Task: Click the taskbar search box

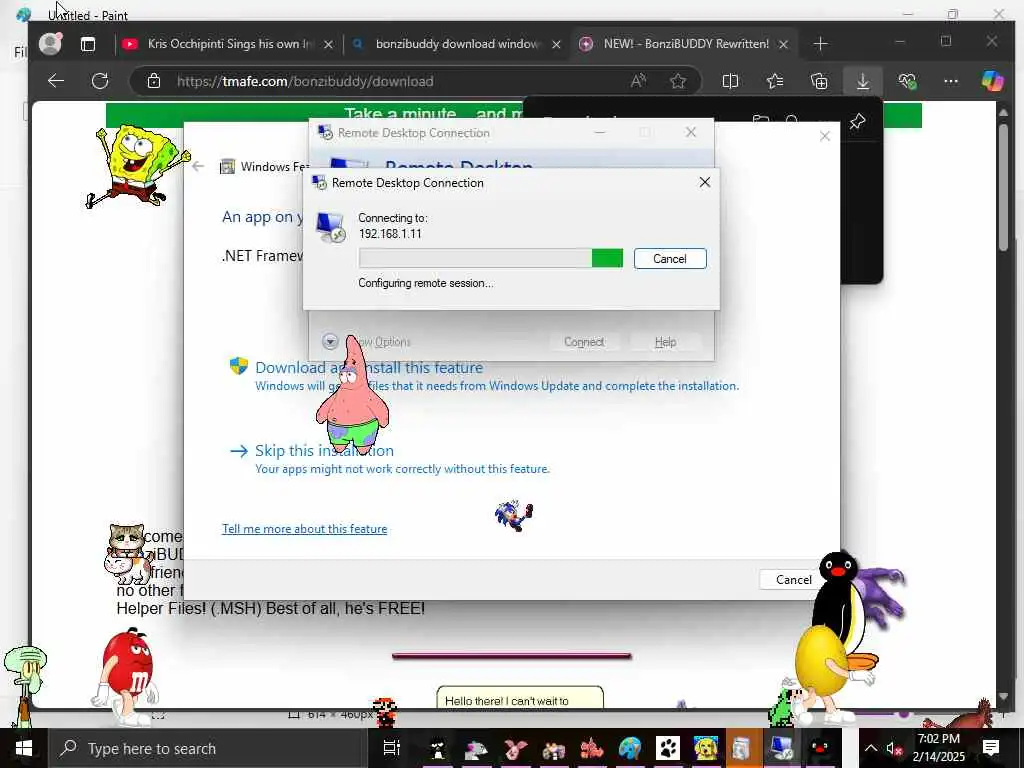Action: [x=208, y=748]
